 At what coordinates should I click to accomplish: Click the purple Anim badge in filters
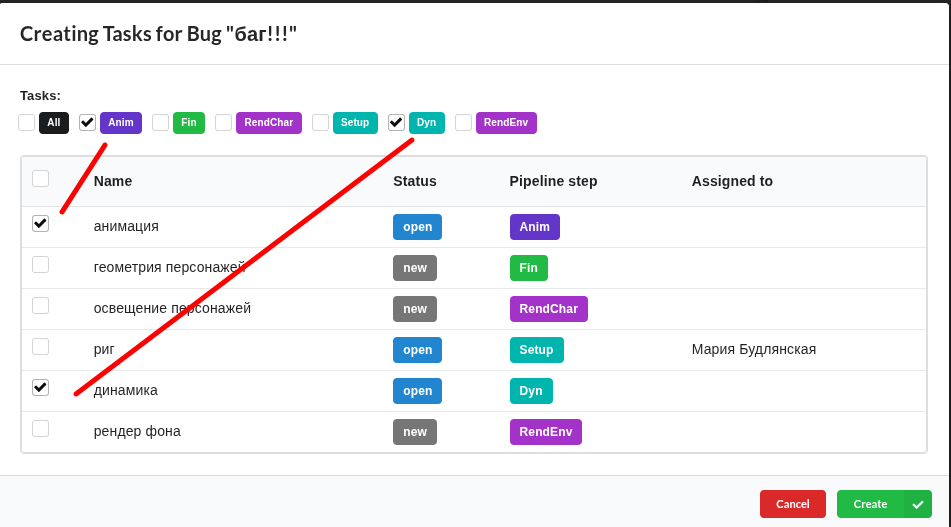(121, 123)
